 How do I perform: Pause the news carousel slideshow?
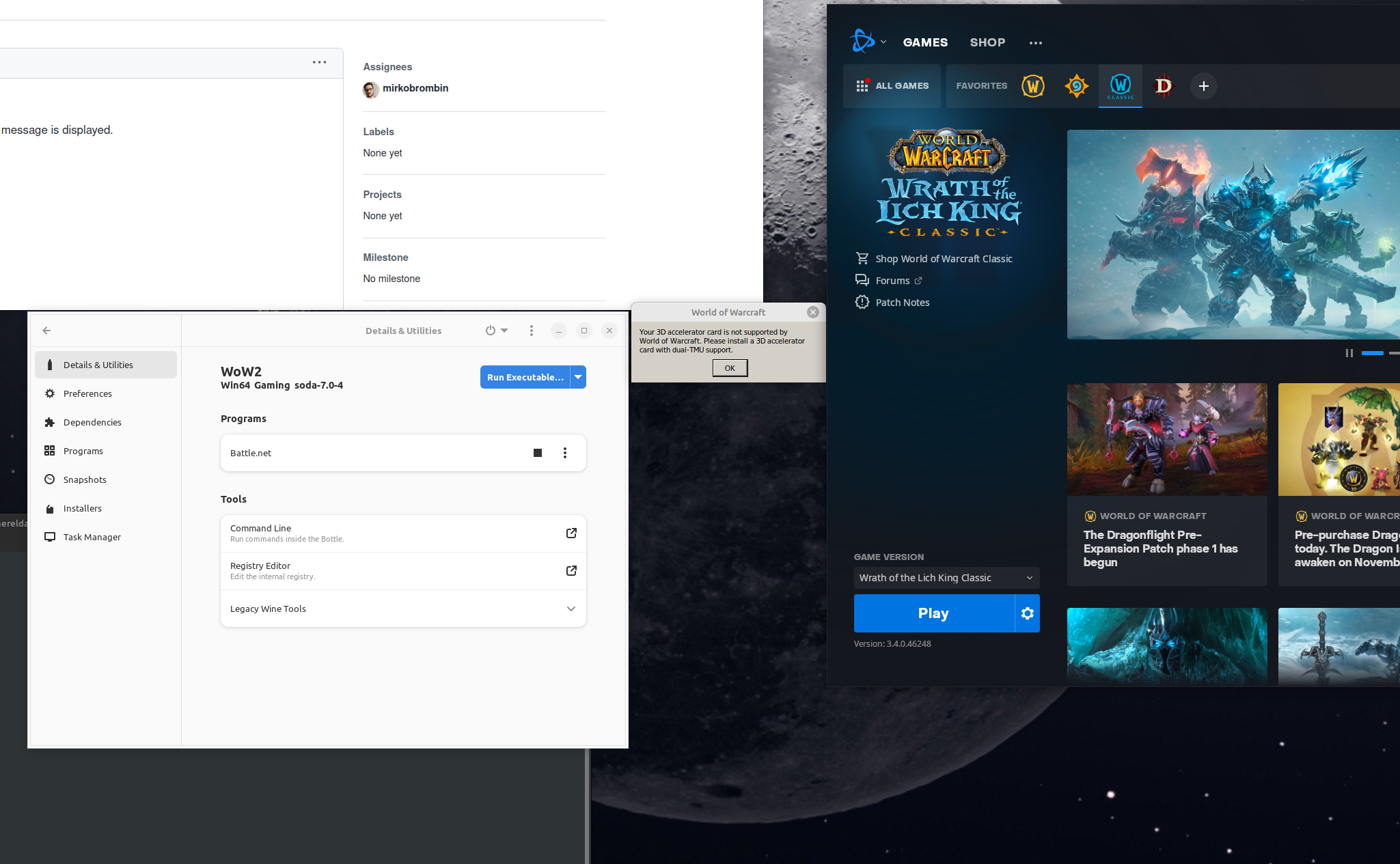[1349, 353]
